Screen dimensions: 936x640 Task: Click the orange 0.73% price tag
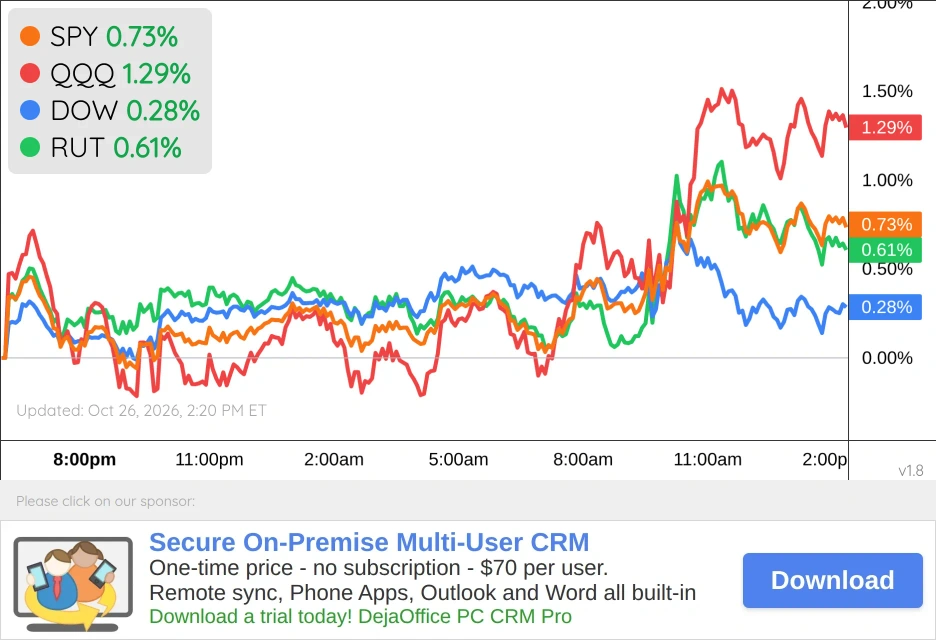pyautogui.click(x=885, y=224)
